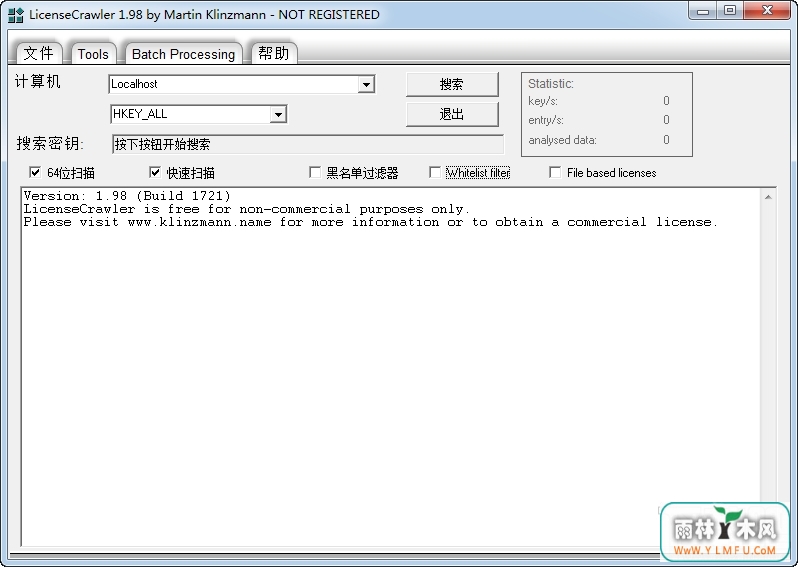Open the 帮助 menu tab

click(x=274, y=53)
